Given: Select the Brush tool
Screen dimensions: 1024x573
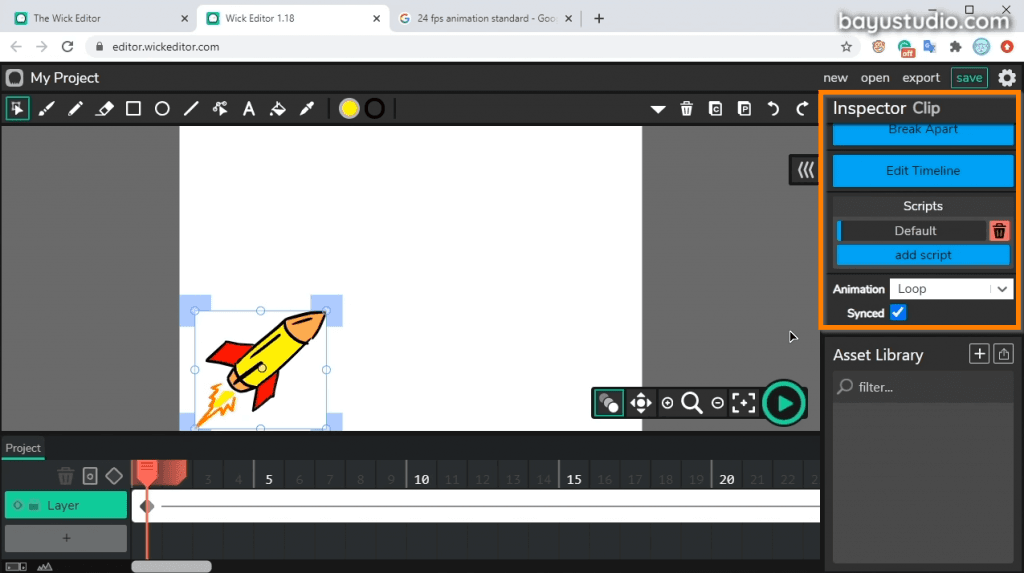Looking at the screenshot, I should point(46,108).
